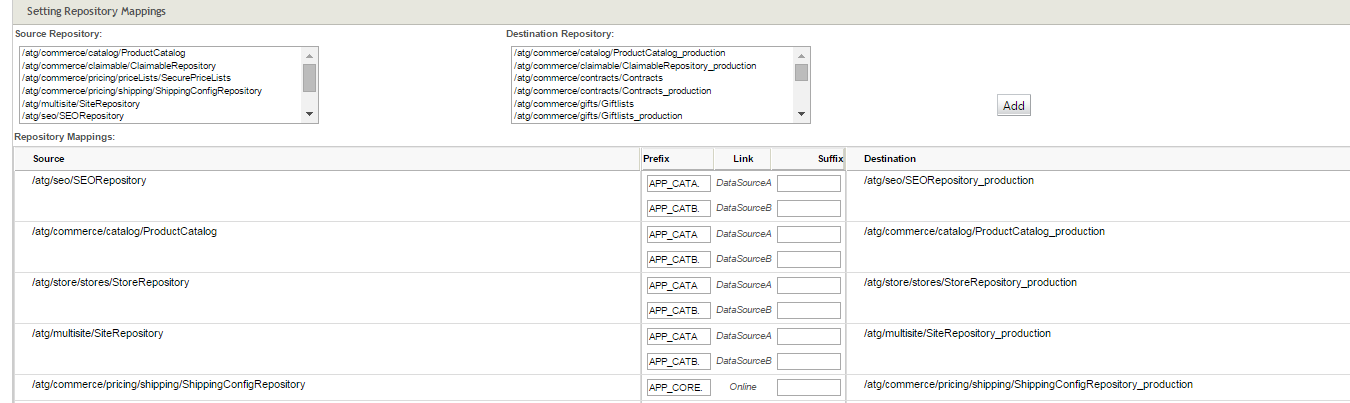Focus SEORepository DataSourceA prefix field
1350x403 pixels.
tap(679, 183)
